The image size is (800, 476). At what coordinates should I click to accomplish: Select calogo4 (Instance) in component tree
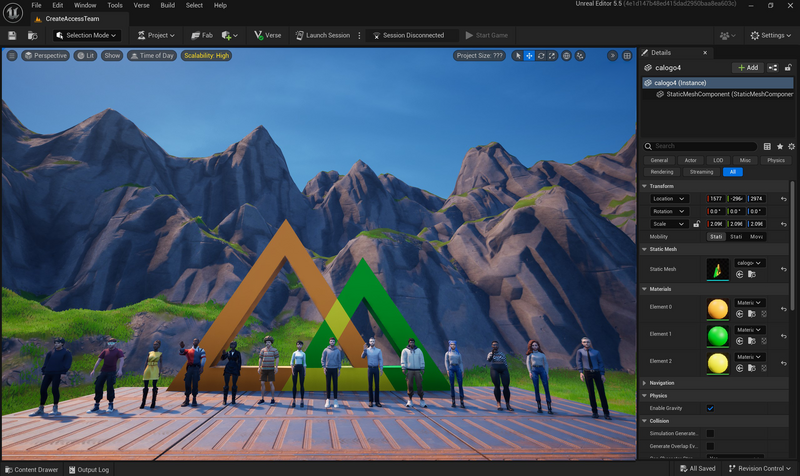click(x=717, y=83)
